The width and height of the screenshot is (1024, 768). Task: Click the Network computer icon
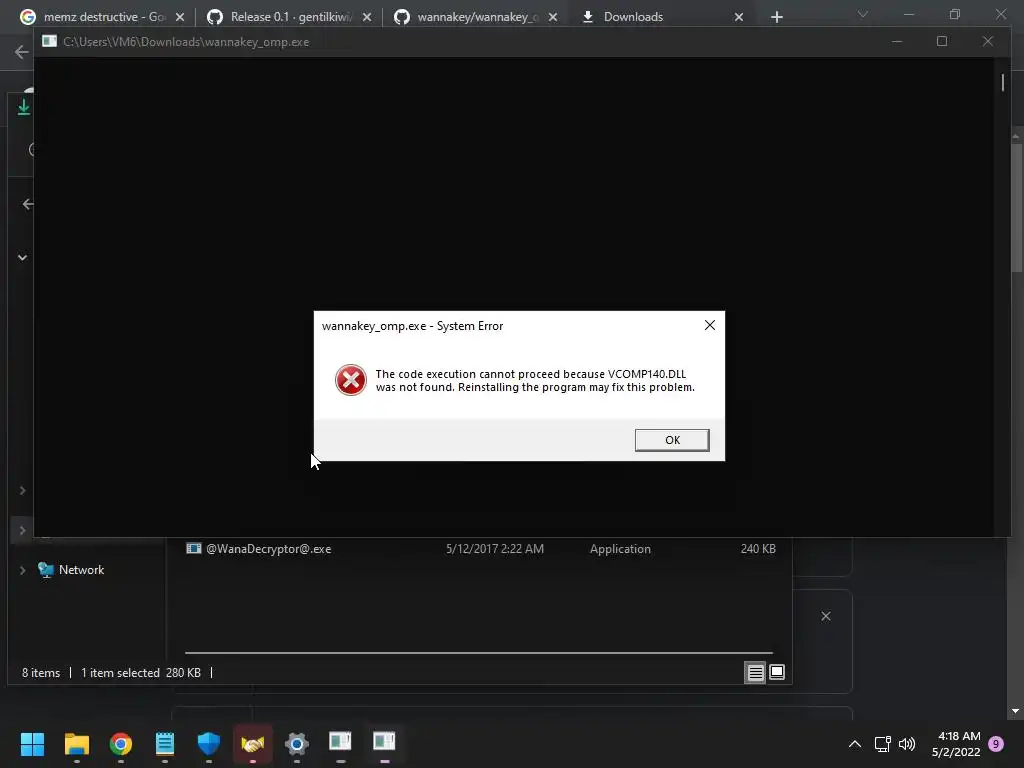[x=46, y=570]
